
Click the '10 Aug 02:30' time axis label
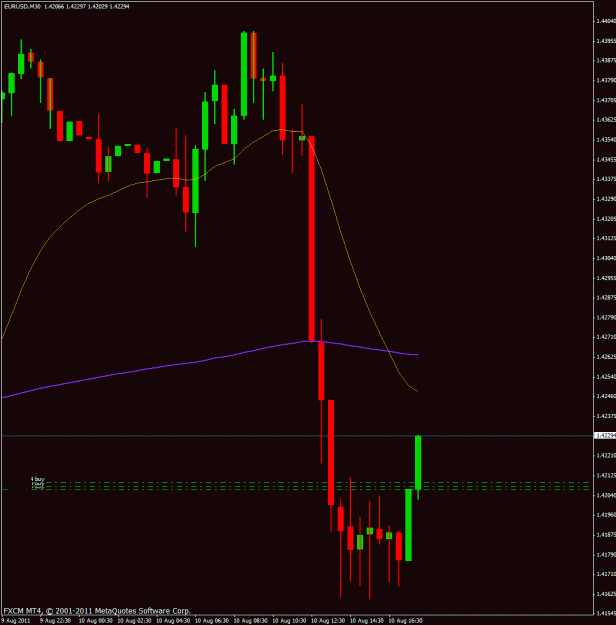click(134, 621)
